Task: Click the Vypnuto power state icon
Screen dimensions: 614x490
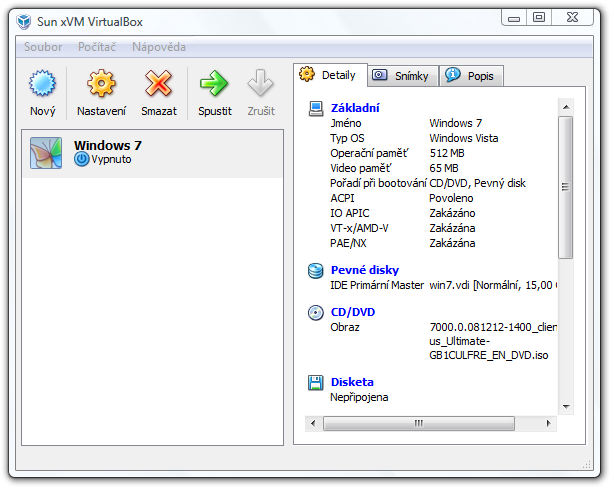Action: click(82, 159)
